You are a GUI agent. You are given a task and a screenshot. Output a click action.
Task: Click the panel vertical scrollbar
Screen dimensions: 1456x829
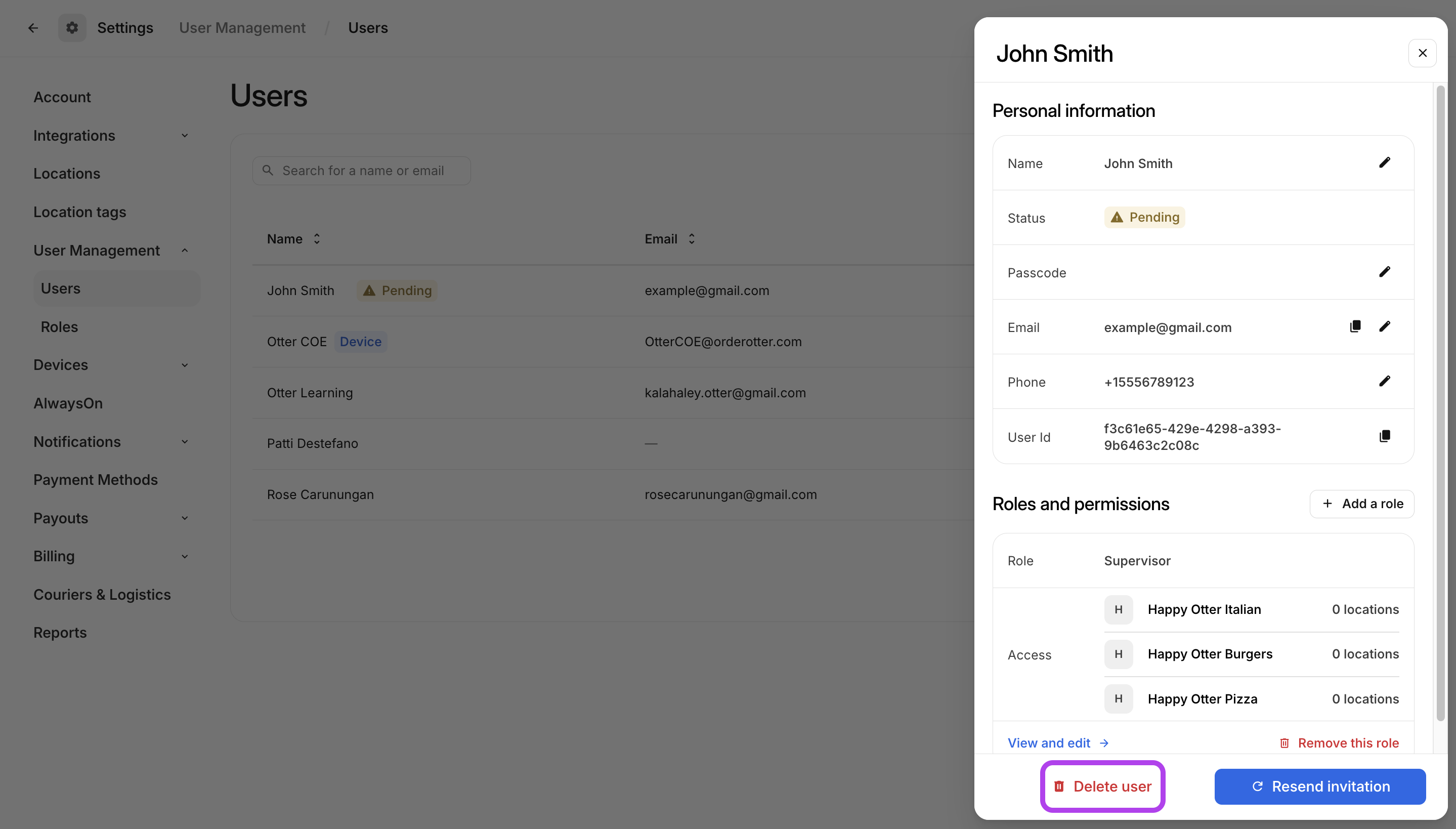coord(1440,403)
